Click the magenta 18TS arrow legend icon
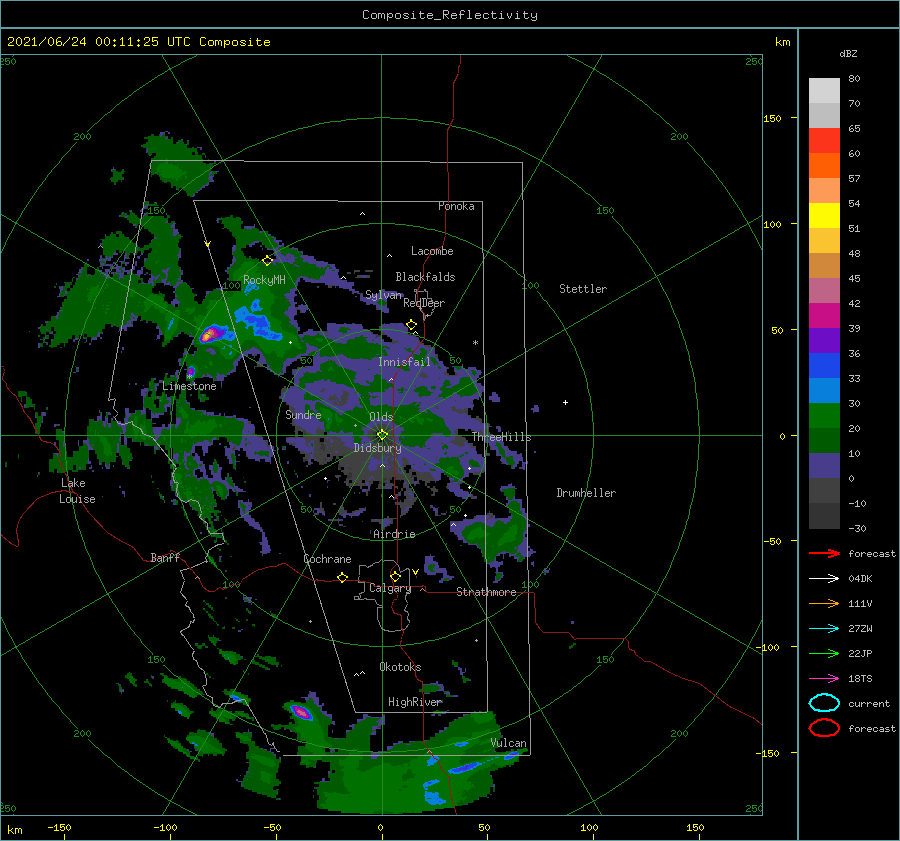This screenshot has height=841, width=900. click(824, 679)
